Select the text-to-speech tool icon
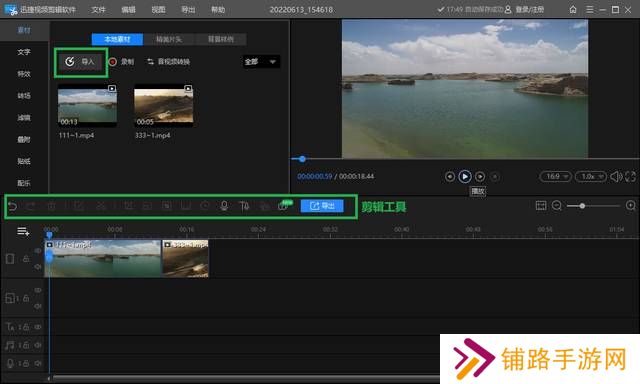 [x=244, y=206]
